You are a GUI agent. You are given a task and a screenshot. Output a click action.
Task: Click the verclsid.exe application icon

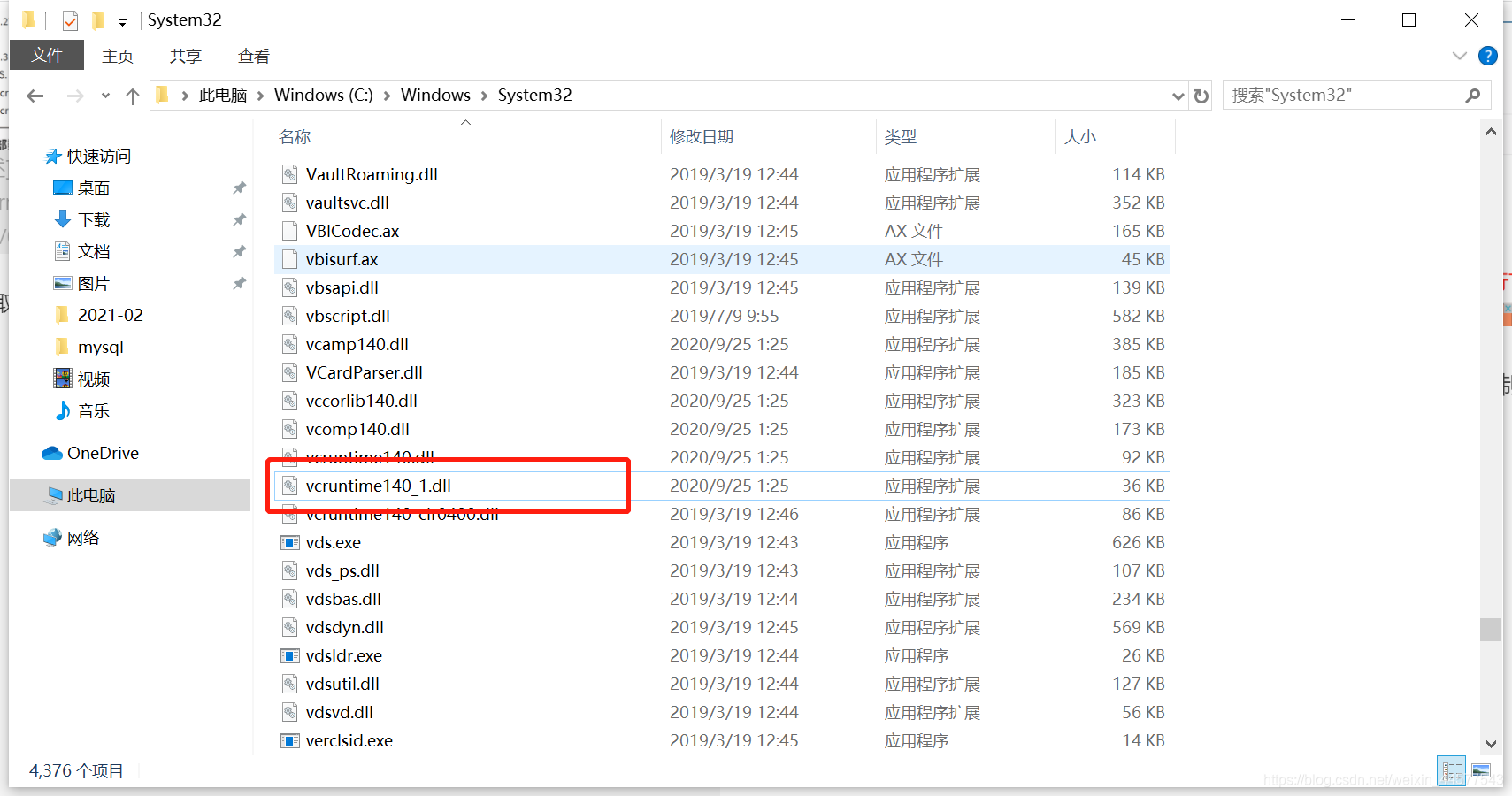(289, 740)
